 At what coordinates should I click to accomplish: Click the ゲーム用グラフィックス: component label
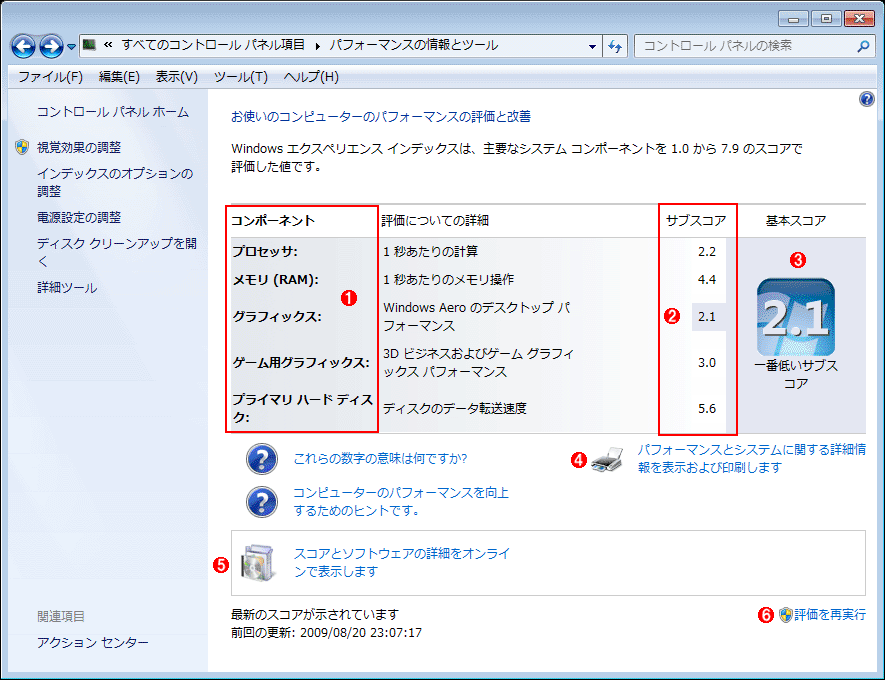point(301,363)
